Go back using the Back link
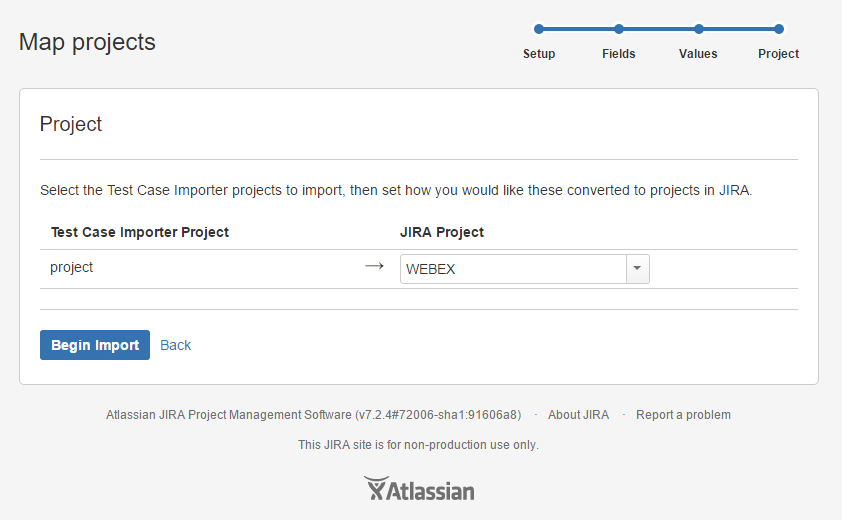The height and width of the screenshot is (520, 842). [x=176, y=345]
